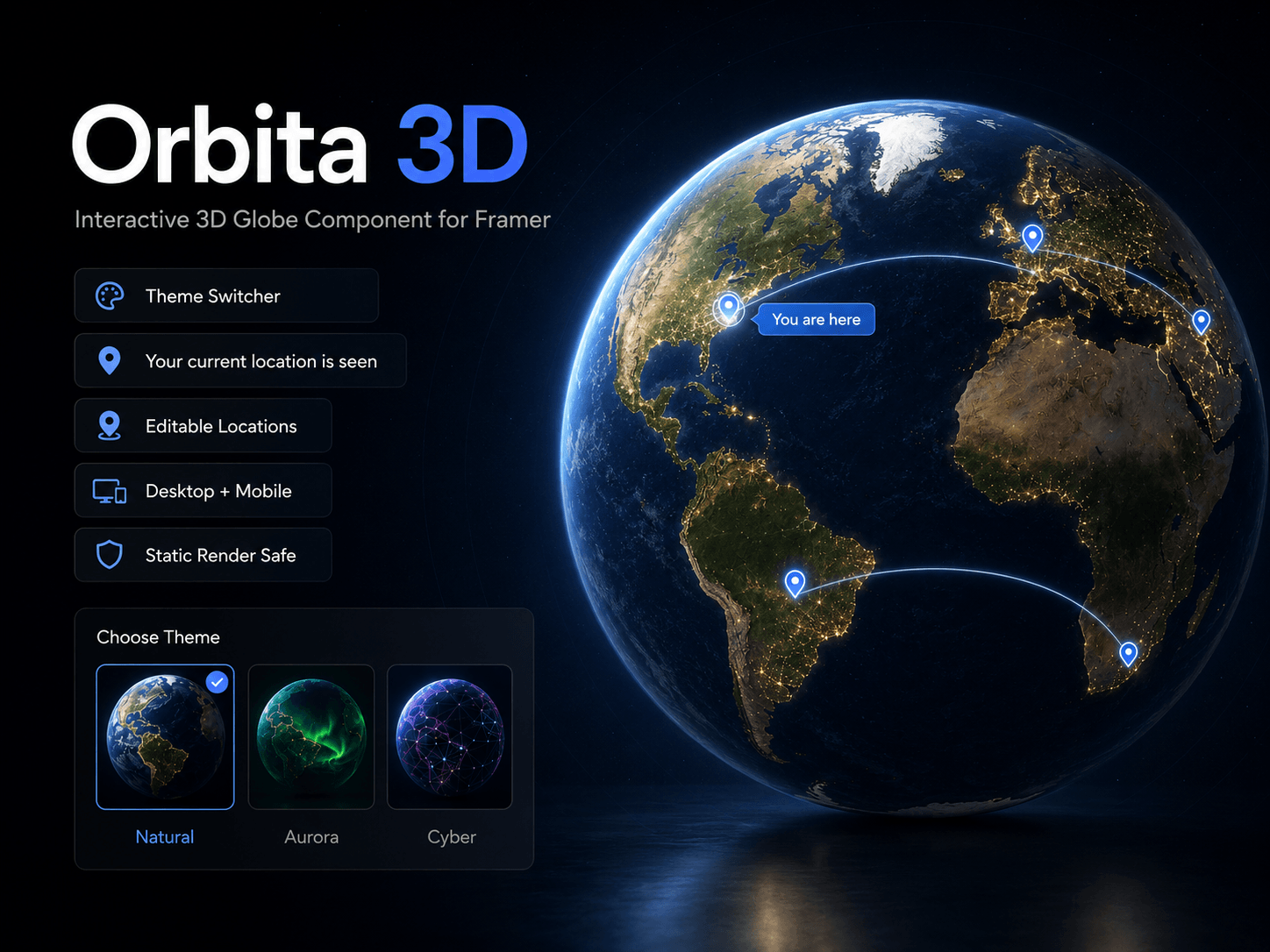The height and width of the screenshot is (952, 1270).
Task: Click the location pin icon beside current location
Action: click(110, 361)
